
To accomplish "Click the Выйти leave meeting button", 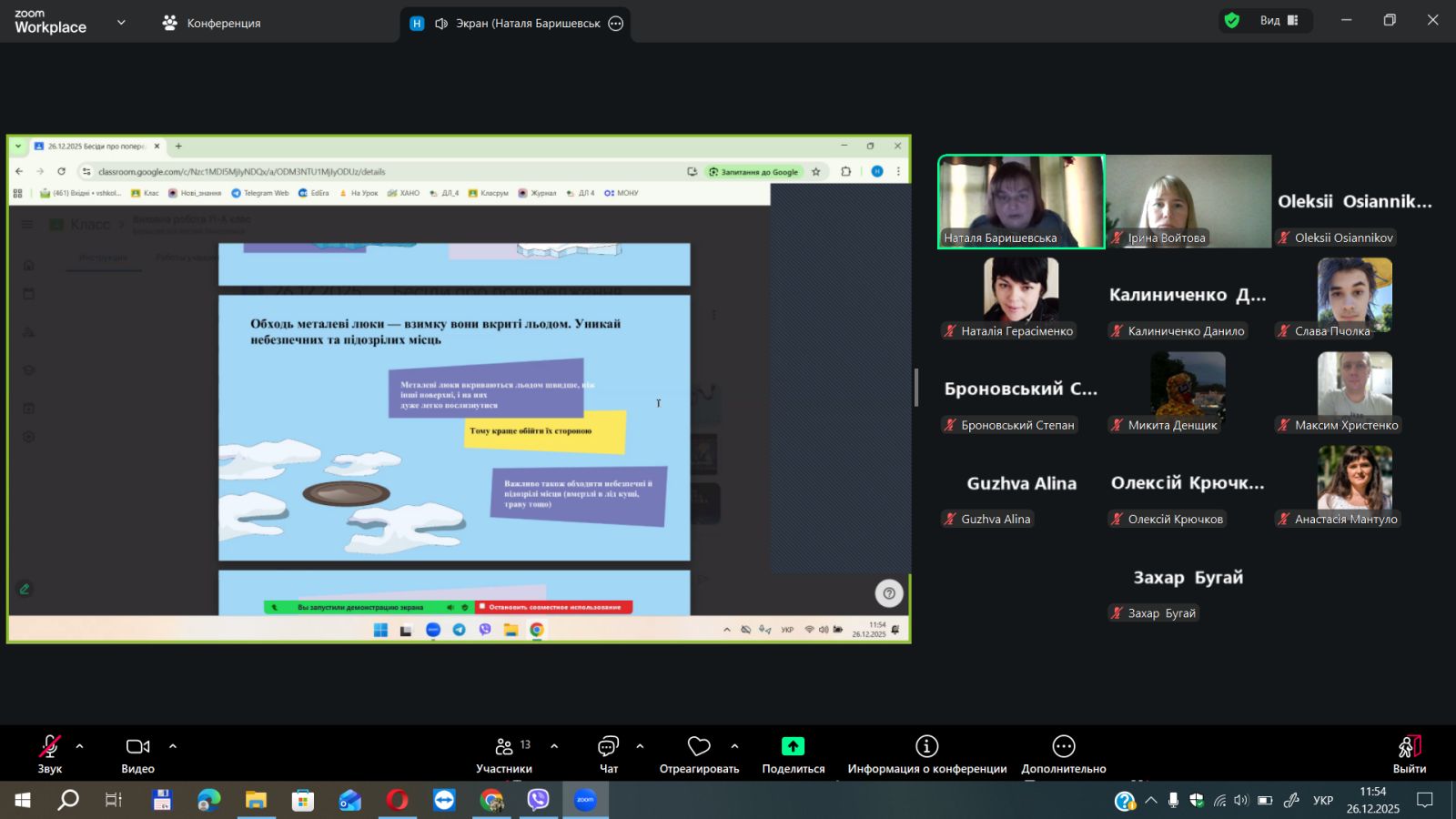I will click(1409, 753).
